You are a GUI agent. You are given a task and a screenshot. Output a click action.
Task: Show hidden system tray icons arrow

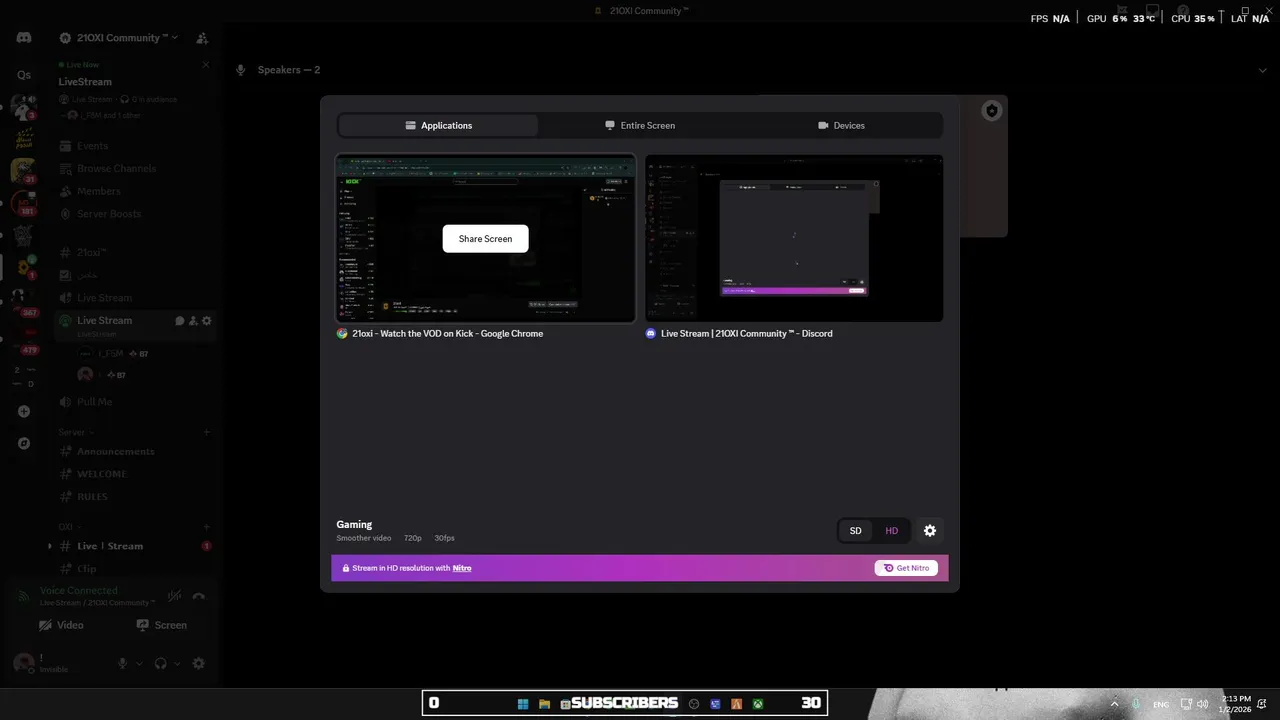(1114, 705)
